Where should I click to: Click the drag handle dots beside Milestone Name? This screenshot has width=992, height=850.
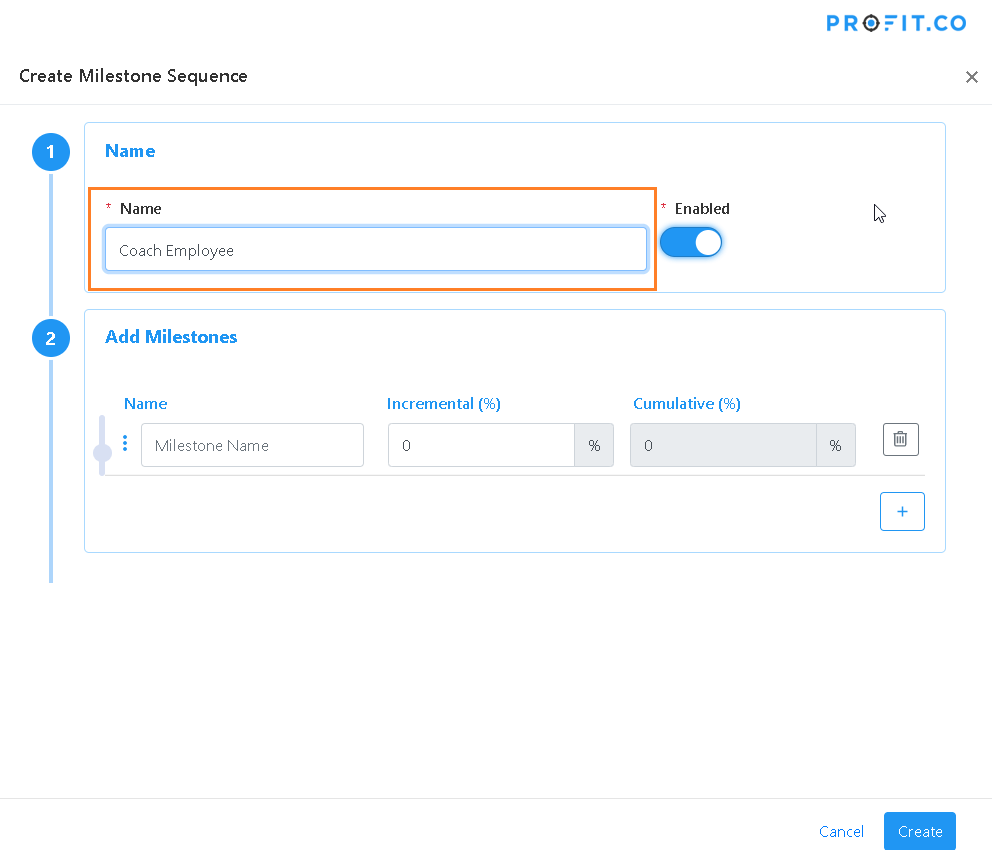124,442
